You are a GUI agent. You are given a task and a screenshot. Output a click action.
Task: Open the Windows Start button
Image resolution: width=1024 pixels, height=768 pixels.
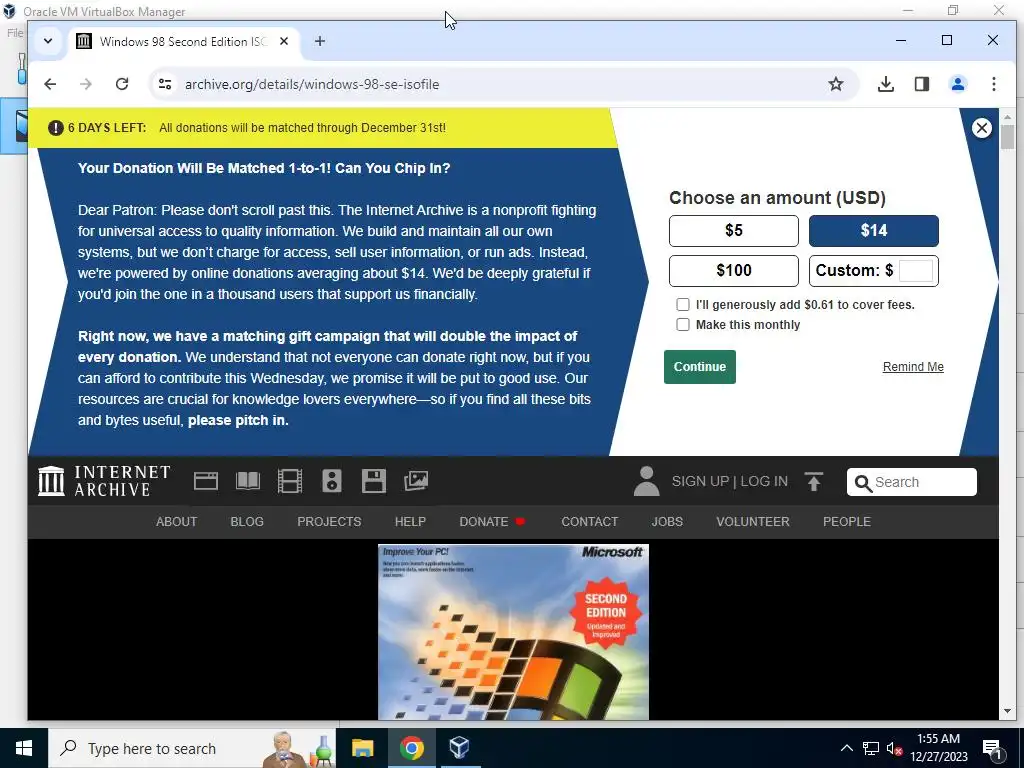(x=24, y=748)
